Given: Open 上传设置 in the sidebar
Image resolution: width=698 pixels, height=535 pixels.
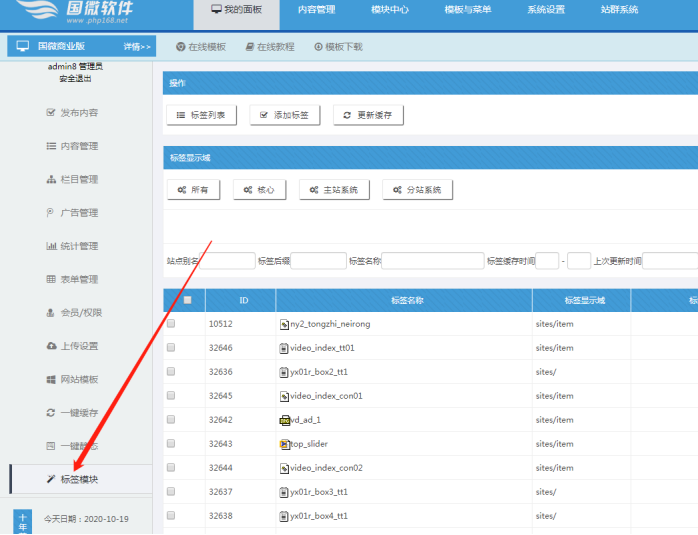Looking at the screenshot, I should click(x=72, y=346).
